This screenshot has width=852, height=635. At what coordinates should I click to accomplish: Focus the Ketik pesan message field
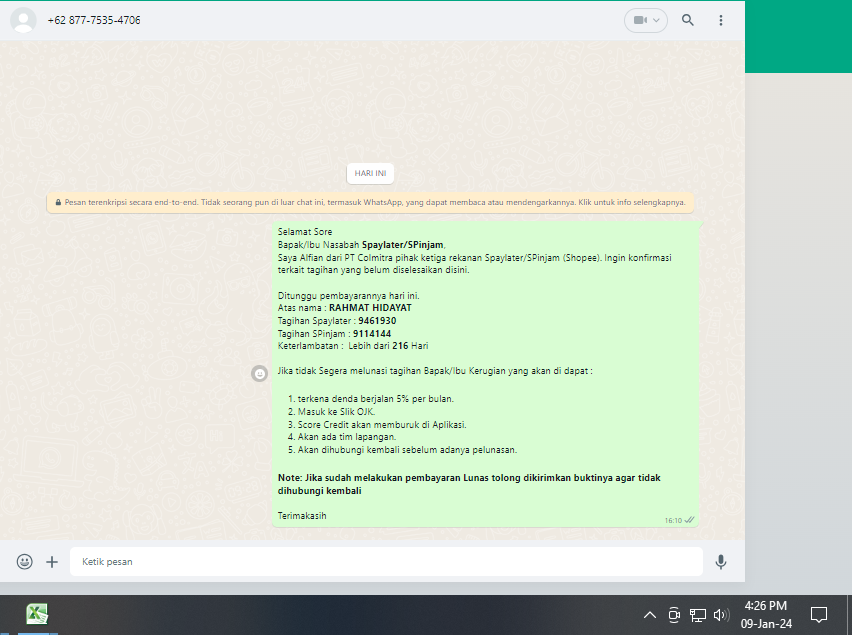[x=386, y=562]
